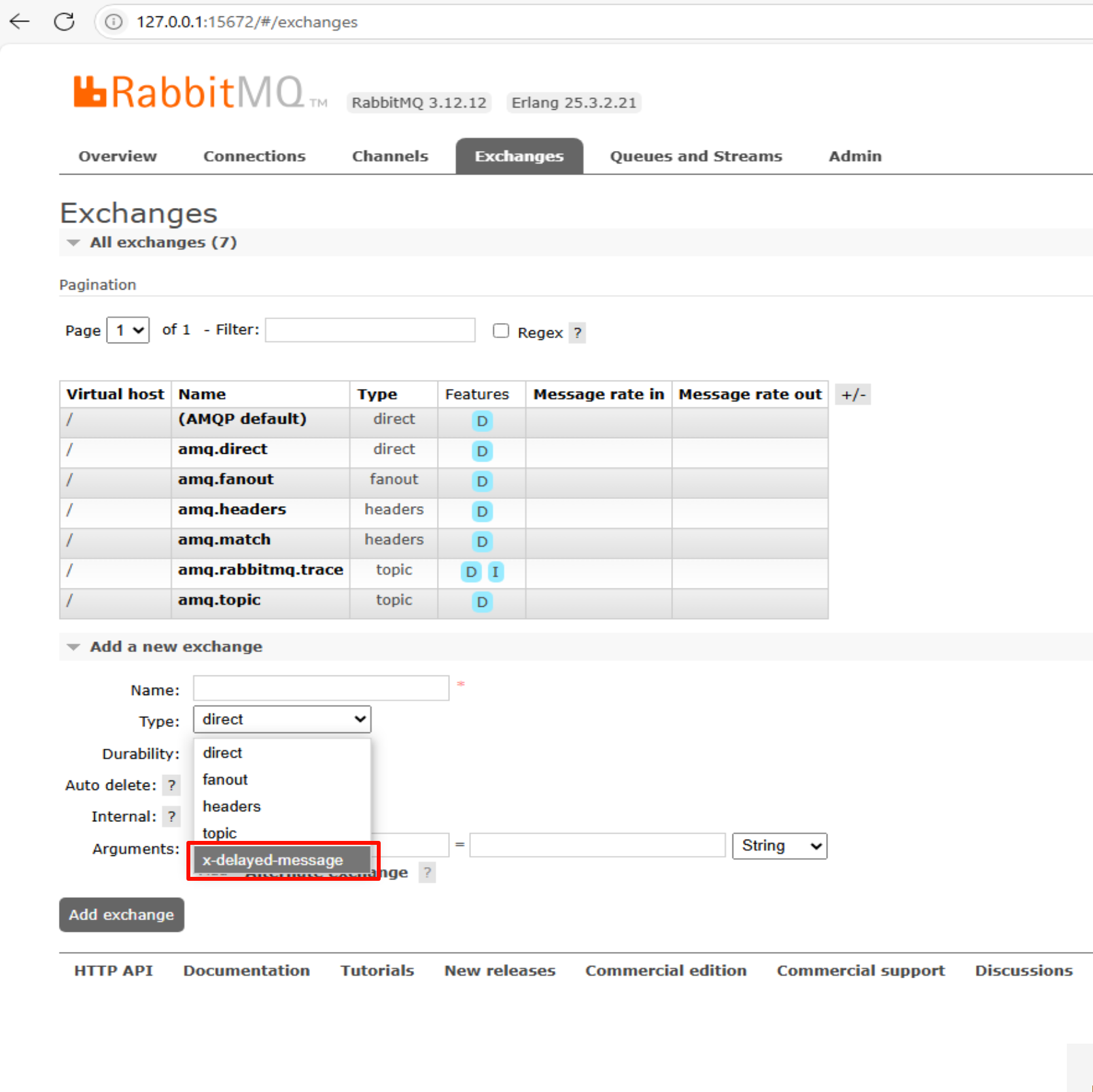Focus the exchange Name input field

click(x=321, y=689)
